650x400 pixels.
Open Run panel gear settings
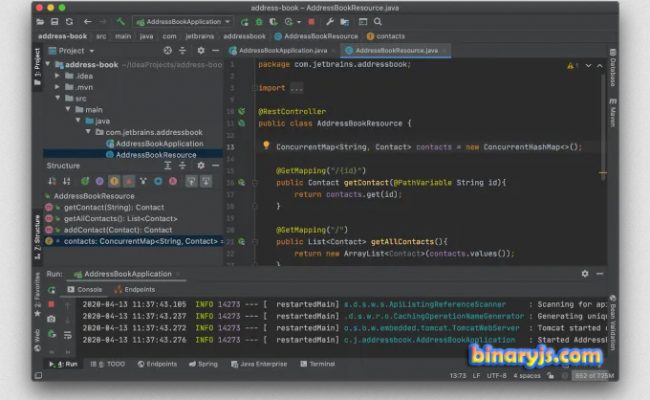click(585, 274)
